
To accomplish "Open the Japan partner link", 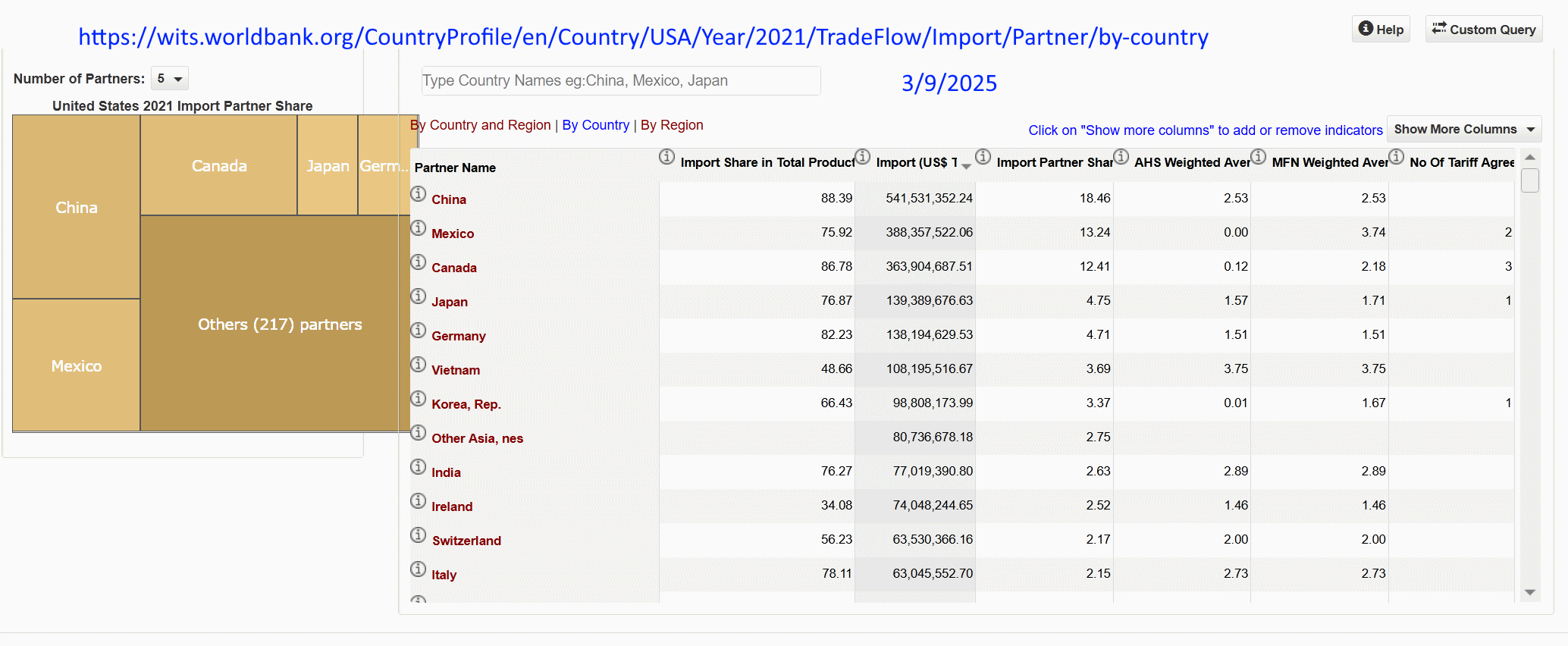I will click(450, 302).
